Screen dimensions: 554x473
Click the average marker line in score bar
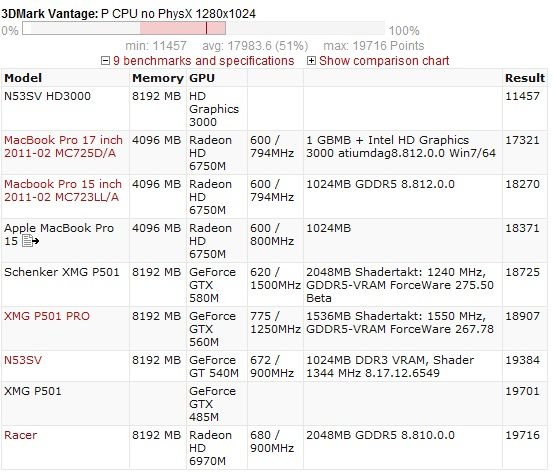pyautogui.click(x=206, y=28)
